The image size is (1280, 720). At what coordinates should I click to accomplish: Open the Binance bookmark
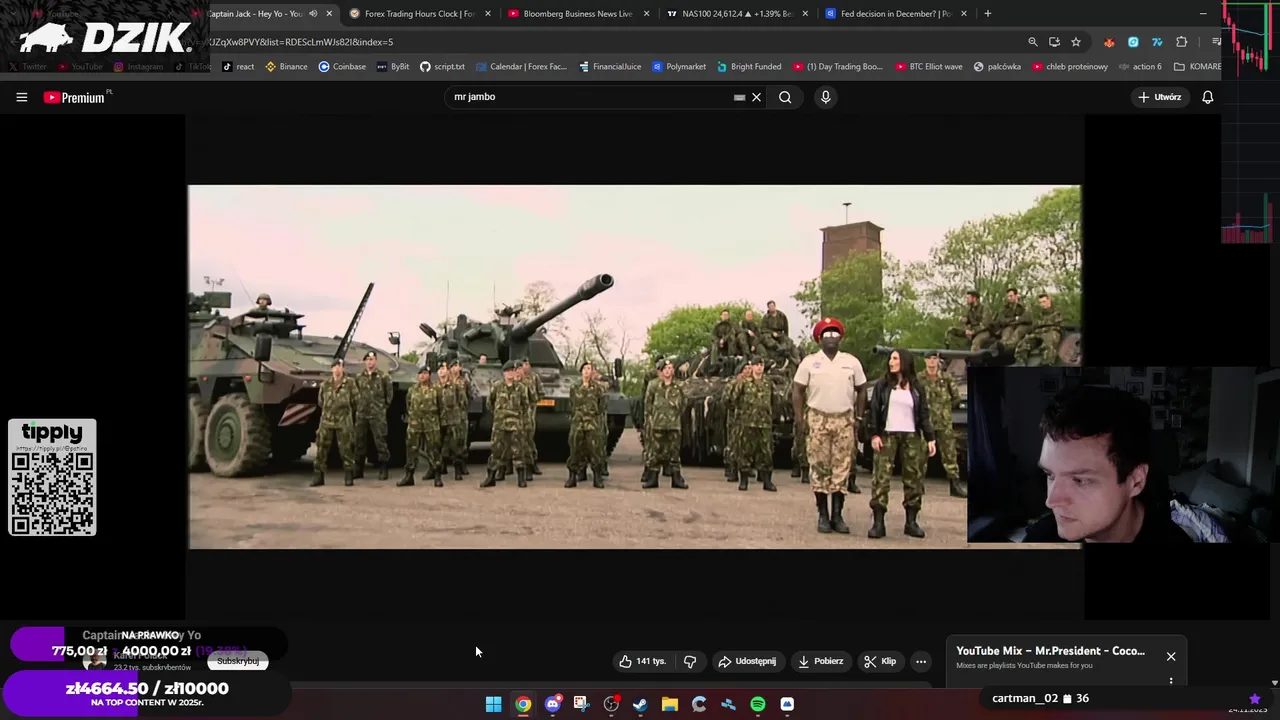(x=286, y=67)
